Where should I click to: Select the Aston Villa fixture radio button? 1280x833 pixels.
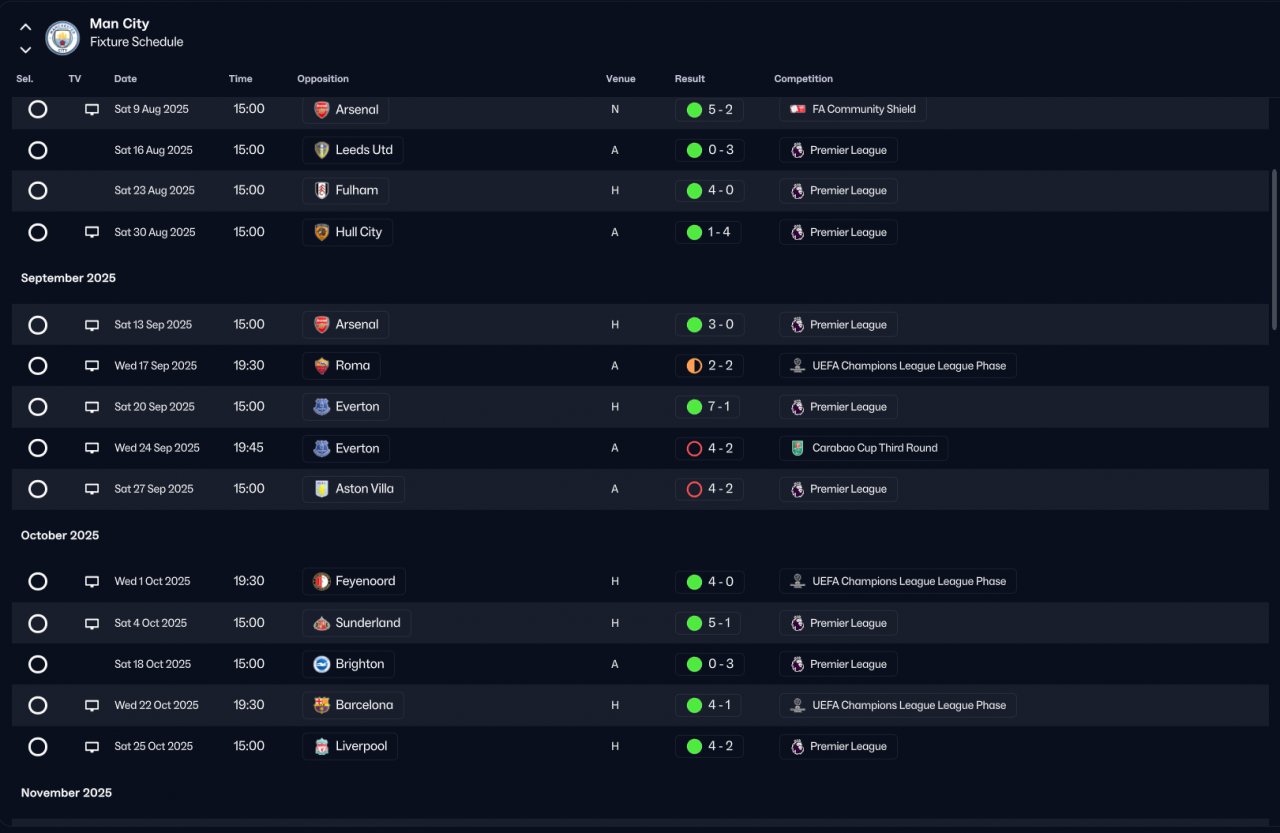coord(38,489)
